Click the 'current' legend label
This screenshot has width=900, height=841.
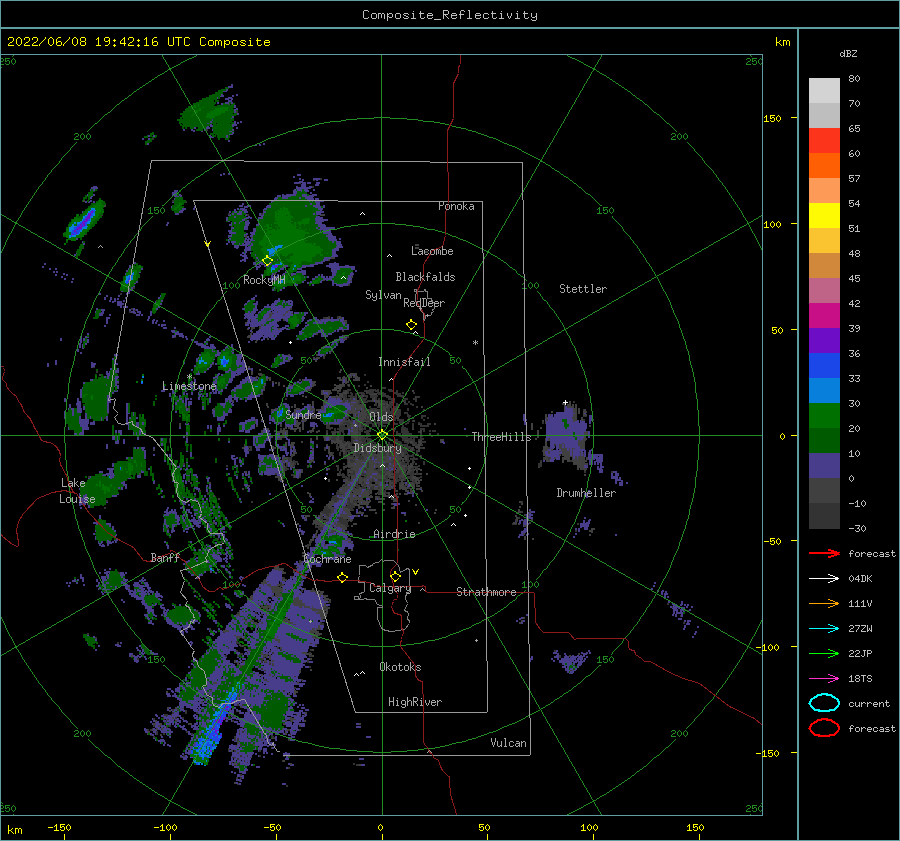pos(869,703)
